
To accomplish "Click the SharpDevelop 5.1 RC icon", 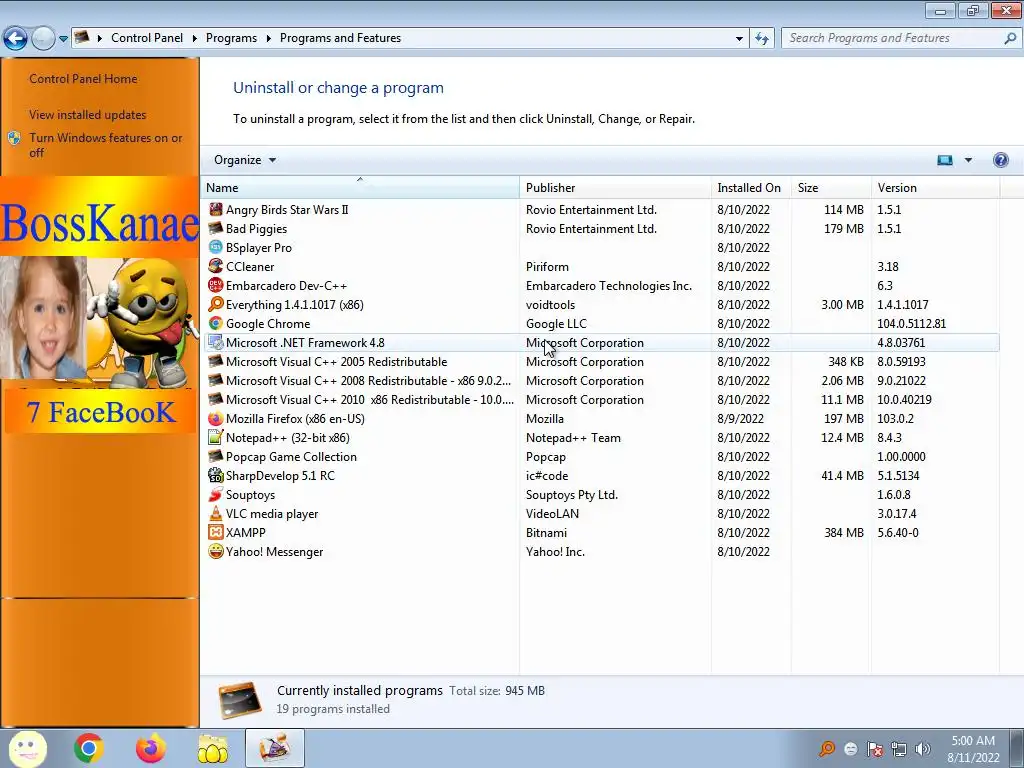I will point(216,475).
